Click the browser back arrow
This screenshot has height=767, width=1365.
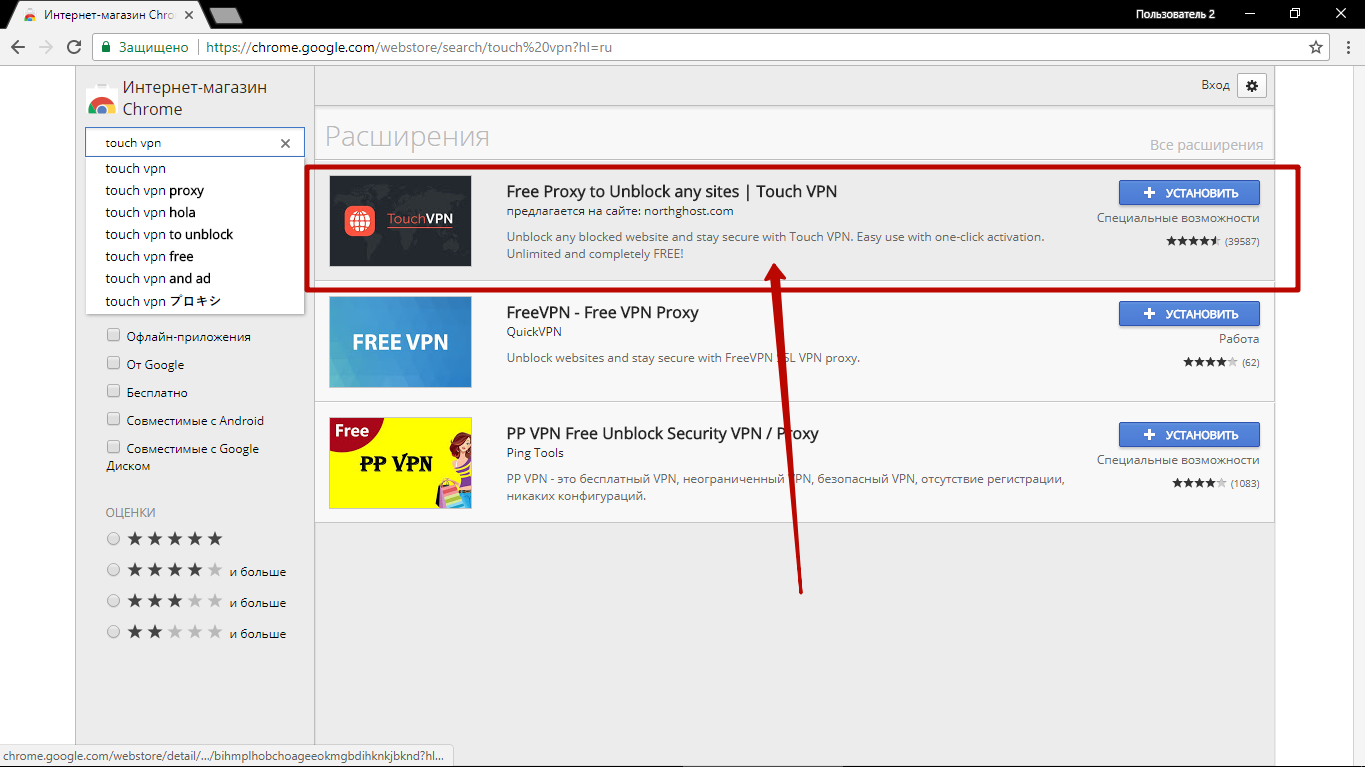tap(18, 47)
